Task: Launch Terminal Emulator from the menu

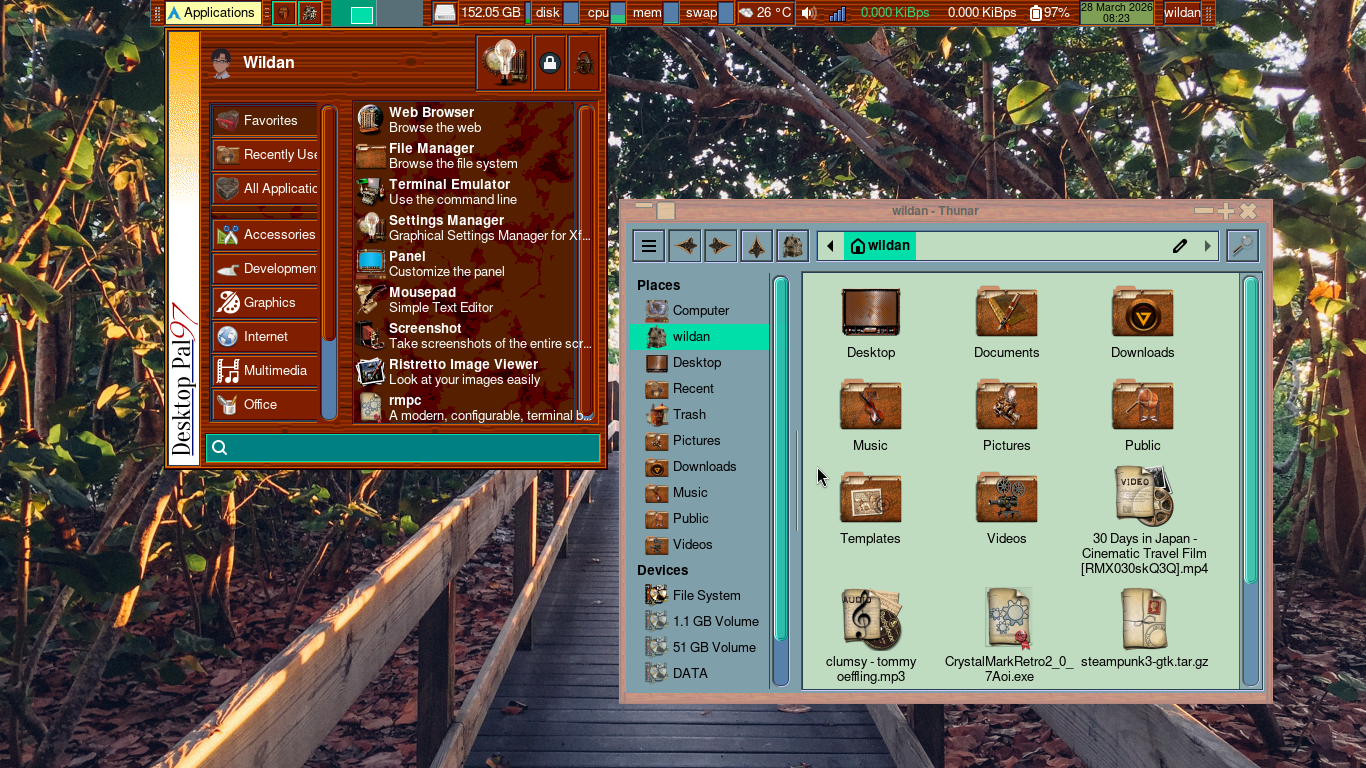Action: (450, 191)
